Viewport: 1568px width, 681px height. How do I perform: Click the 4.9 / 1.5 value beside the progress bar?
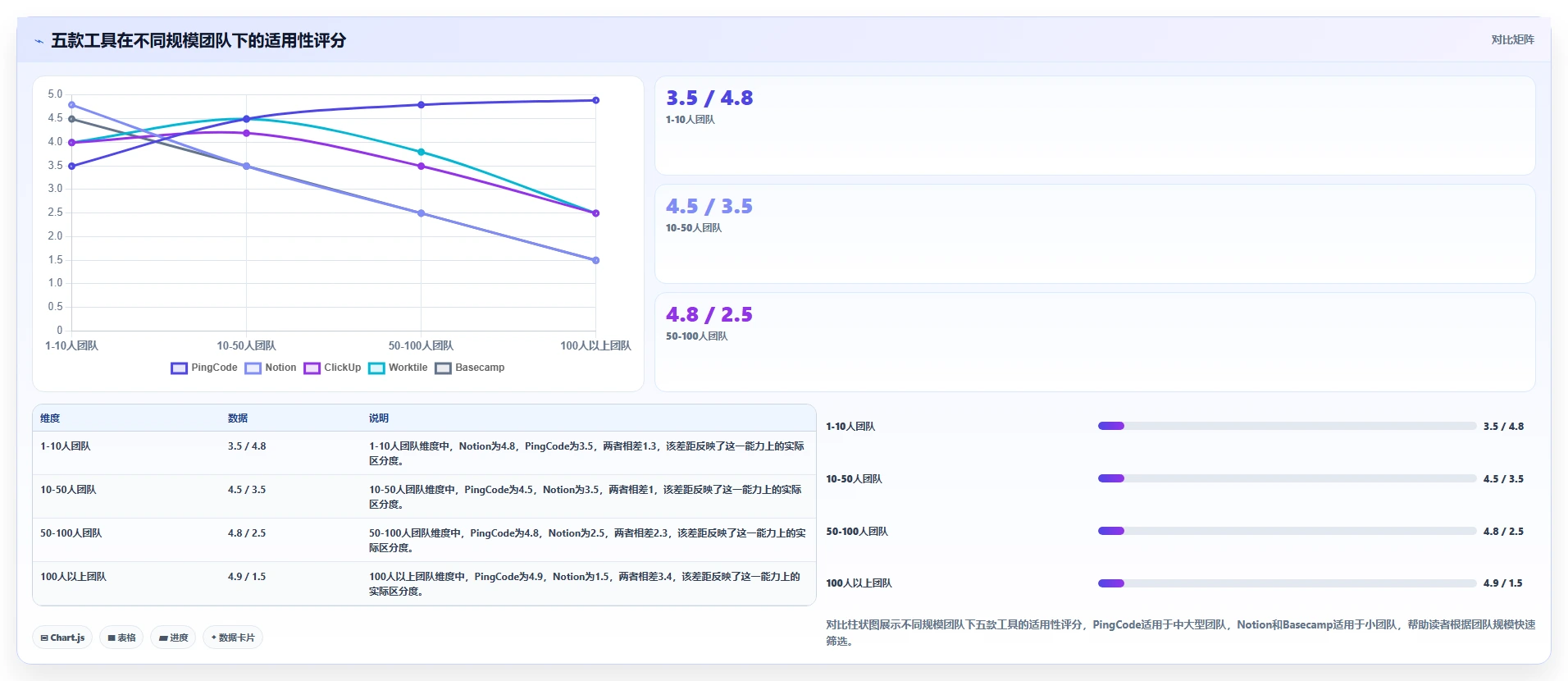[x=1502, y=583]
